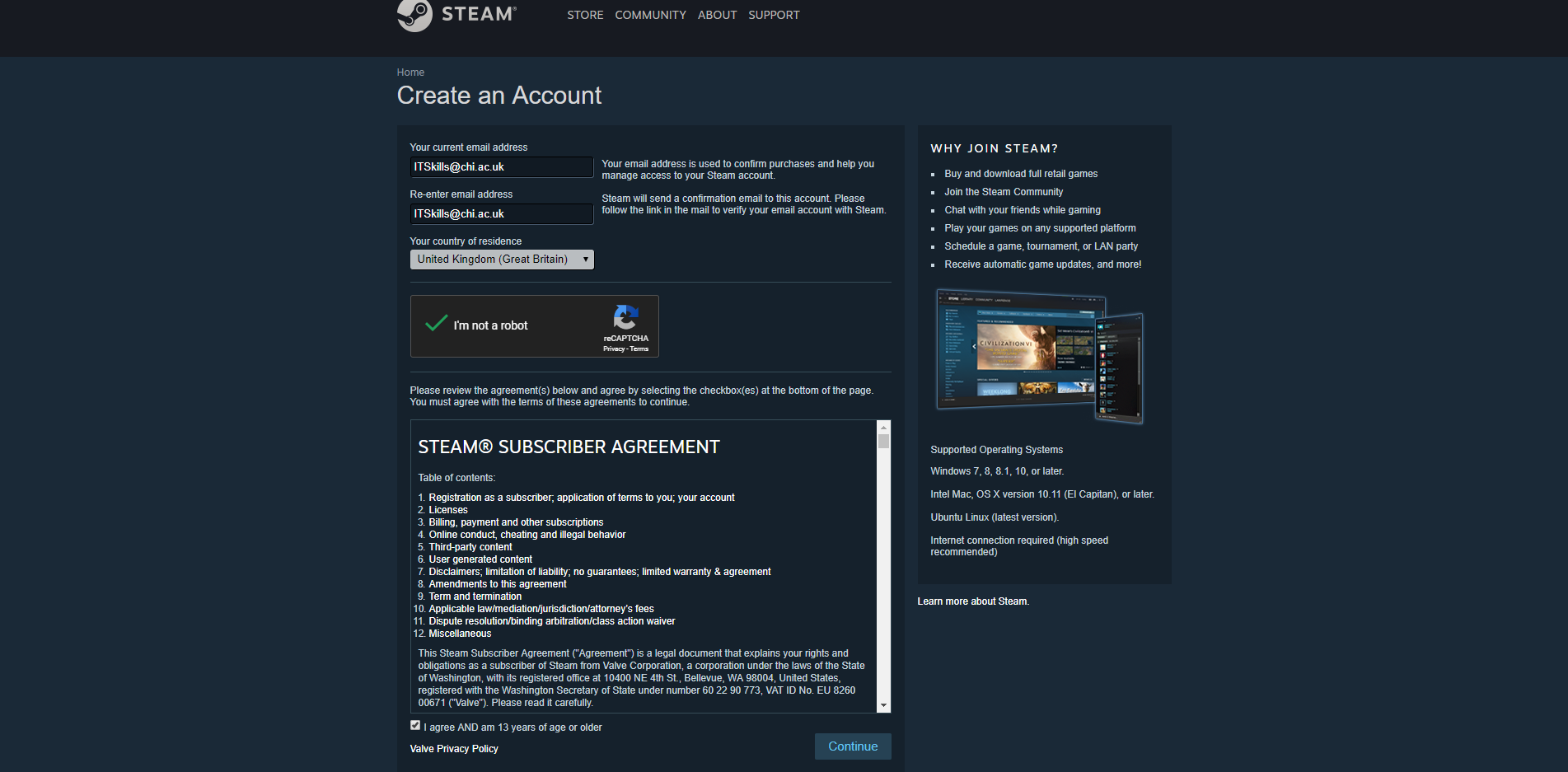Jump to Online conduct, cheating section
Viewport: 1568px width, 772px height.
click(527, 535)
